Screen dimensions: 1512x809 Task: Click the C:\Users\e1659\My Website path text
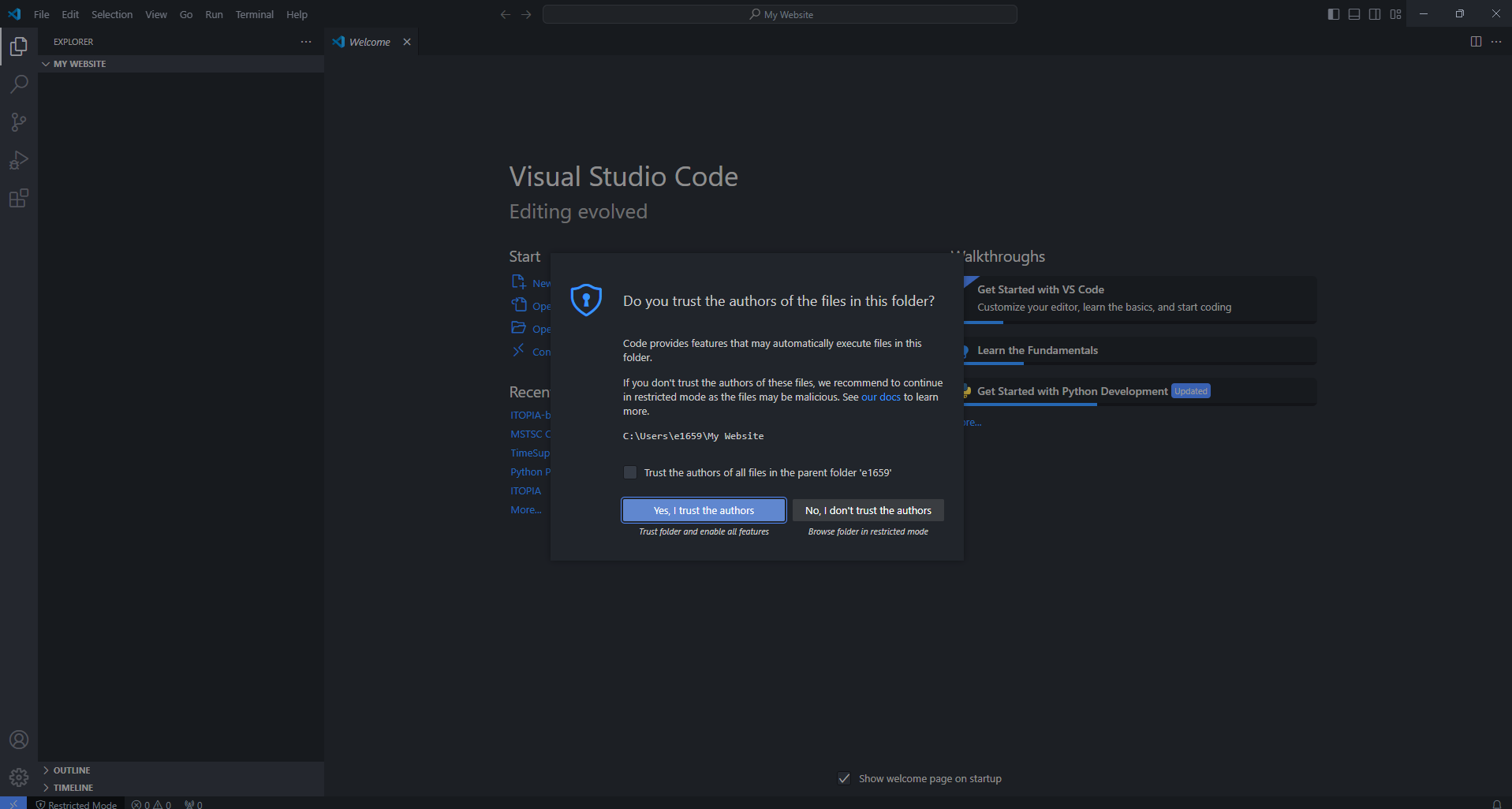693,436
